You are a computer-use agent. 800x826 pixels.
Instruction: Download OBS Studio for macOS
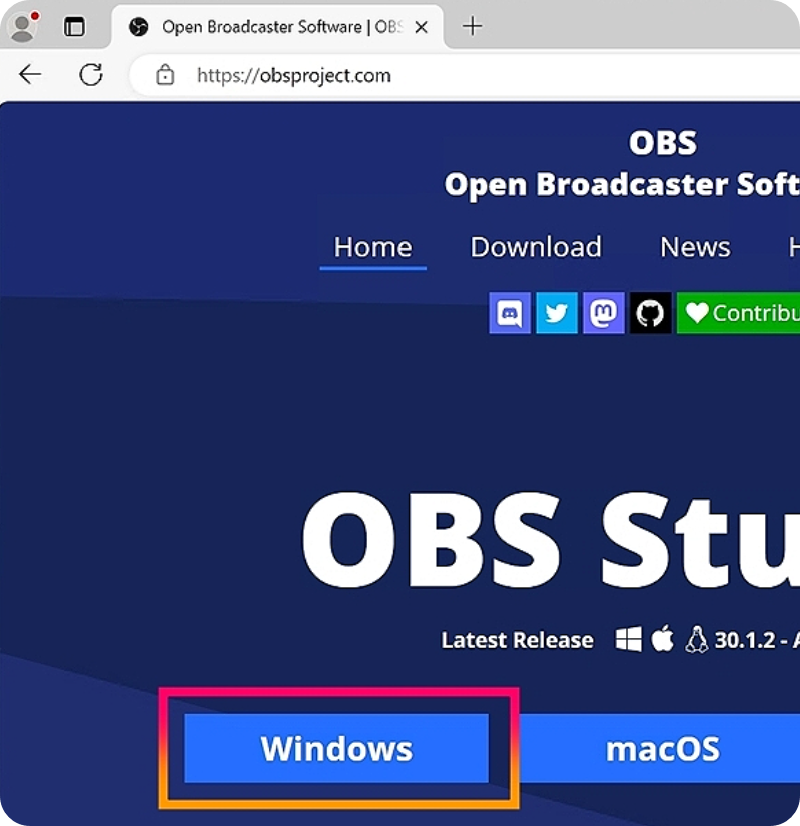pyautogui.click(x=662, y=748)
